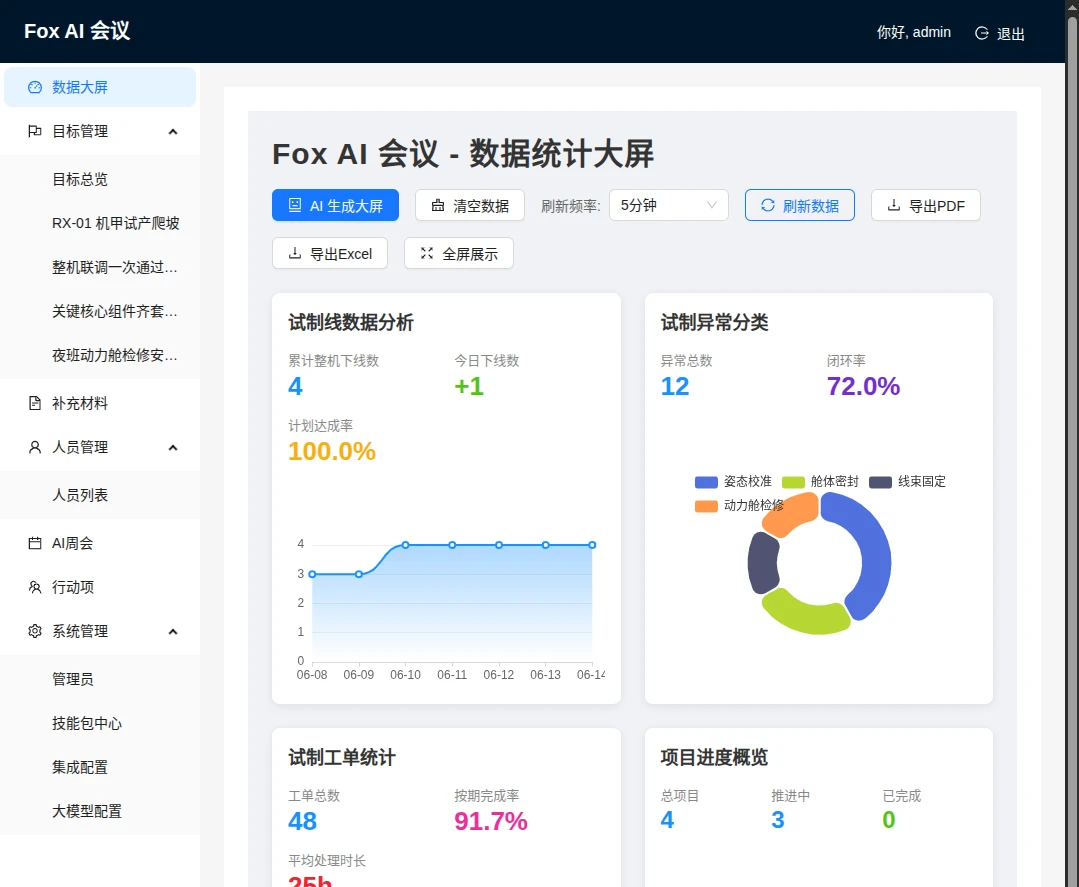Click the 你好, admin greeting
The width and height of the screenshot is (1079, 887).
point(913,32)
